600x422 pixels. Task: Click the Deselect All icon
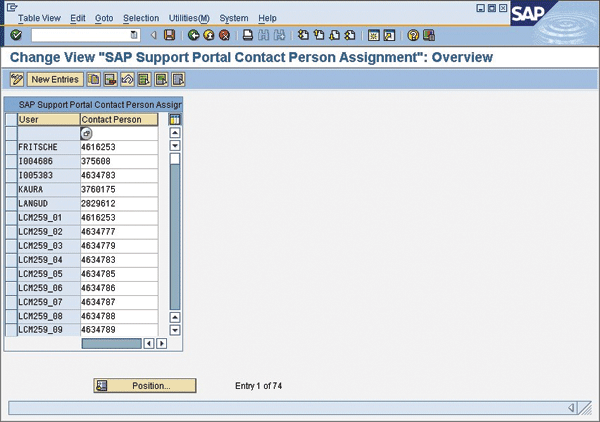(178, 80)
